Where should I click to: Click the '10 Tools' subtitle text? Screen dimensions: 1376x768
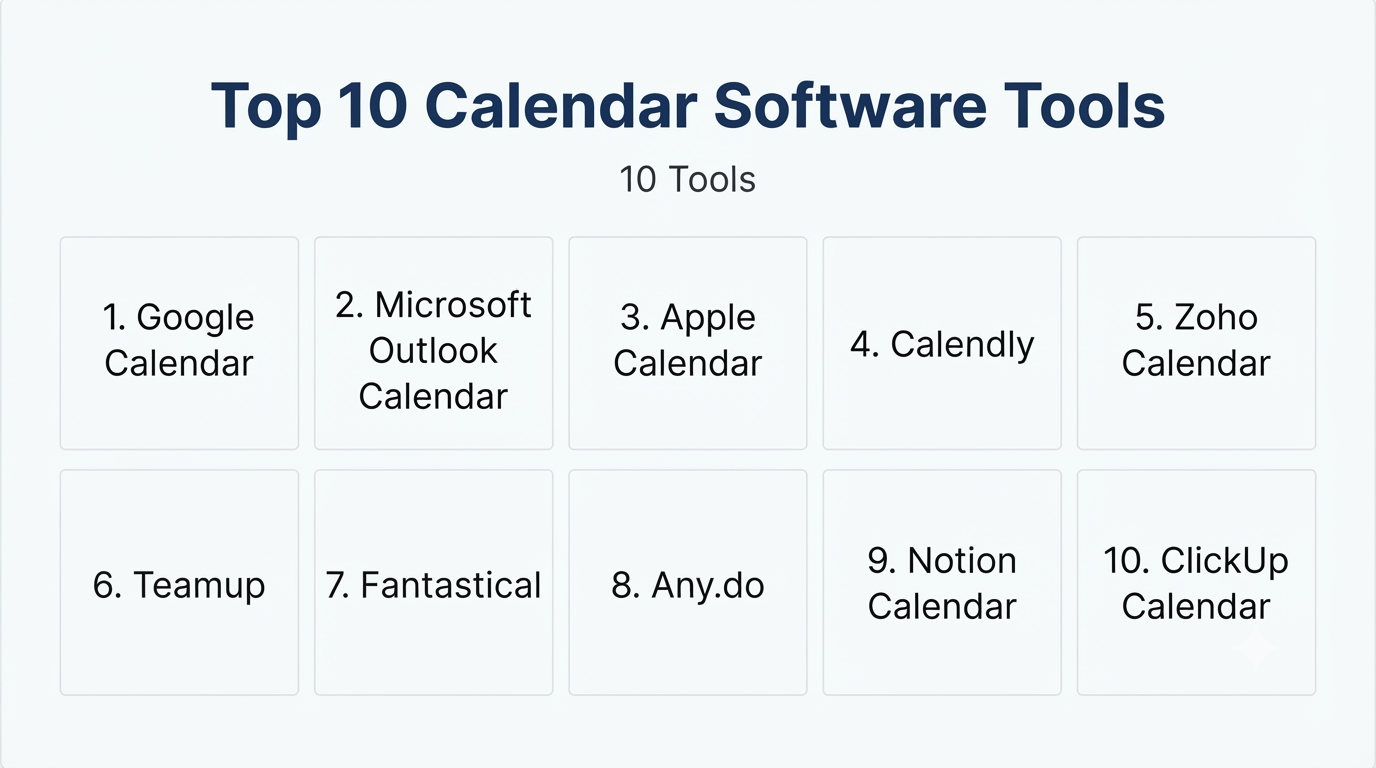pyautogui.click(x=688, y=180)
